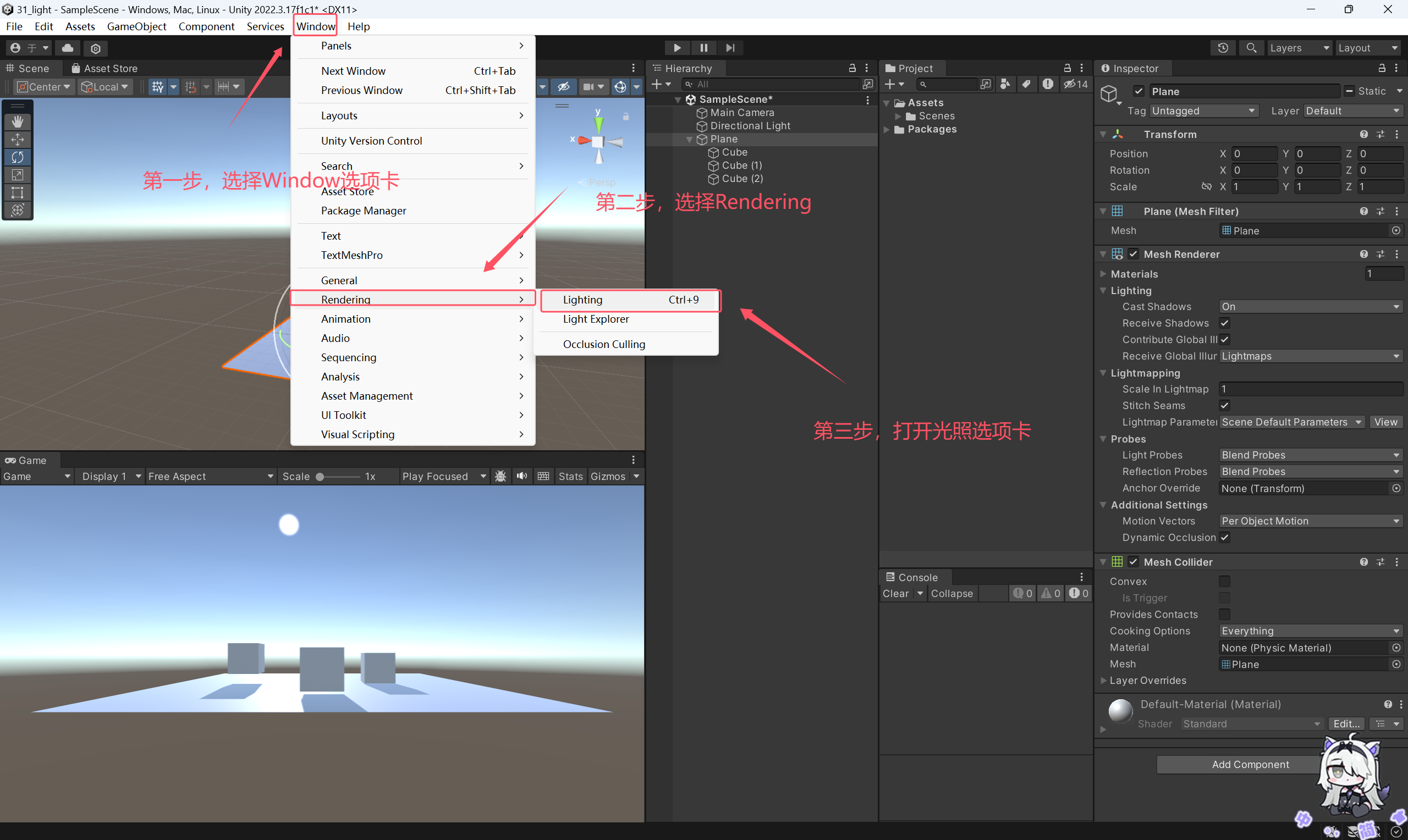Screen dimensions: 1408x840
Task: Enable the Convex checkbox
Action: pyautogui.click(x=1224, y=581)
